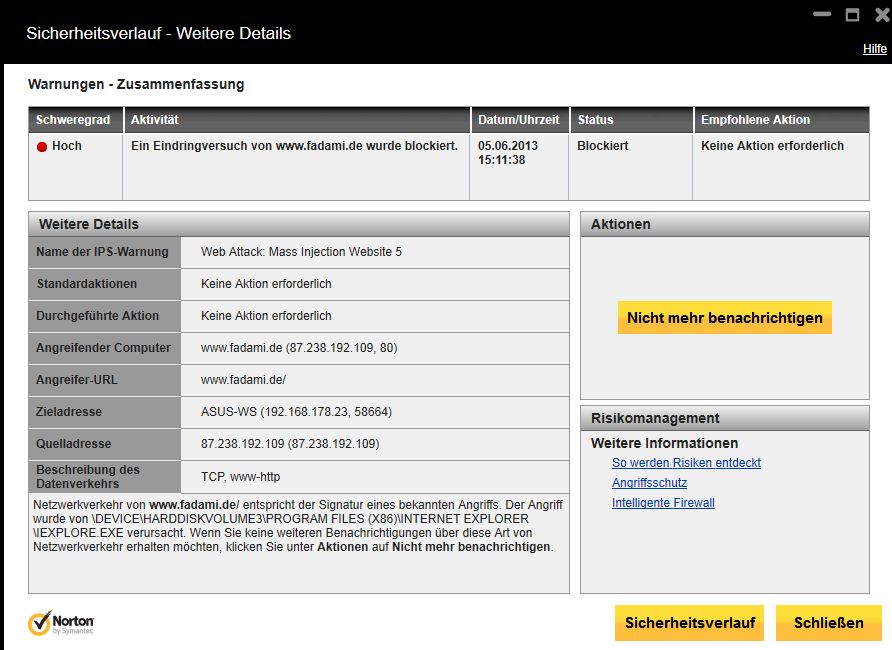Open So werden Risiken entdeckt link
This screenshot has height=650, width=892.
point(686,463)
